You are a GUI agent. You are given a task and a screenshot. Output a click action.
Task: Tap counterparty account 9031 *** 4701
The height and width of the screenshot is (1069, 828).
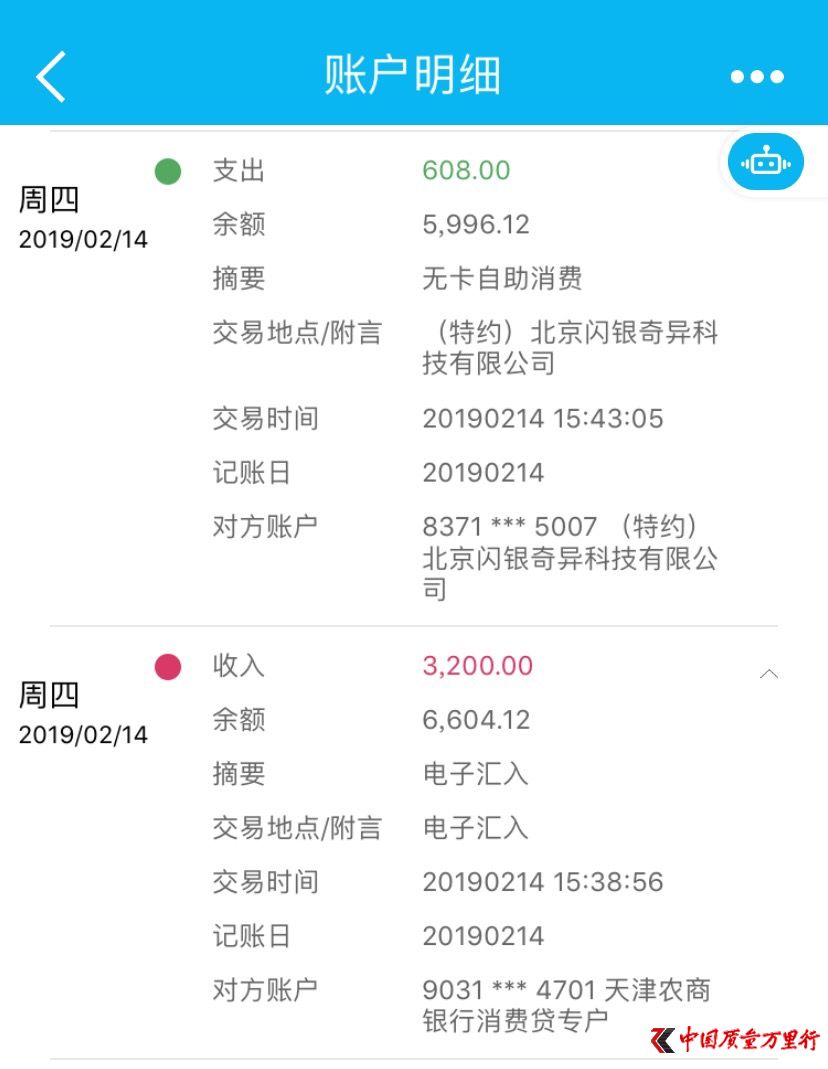coord(509,990)
